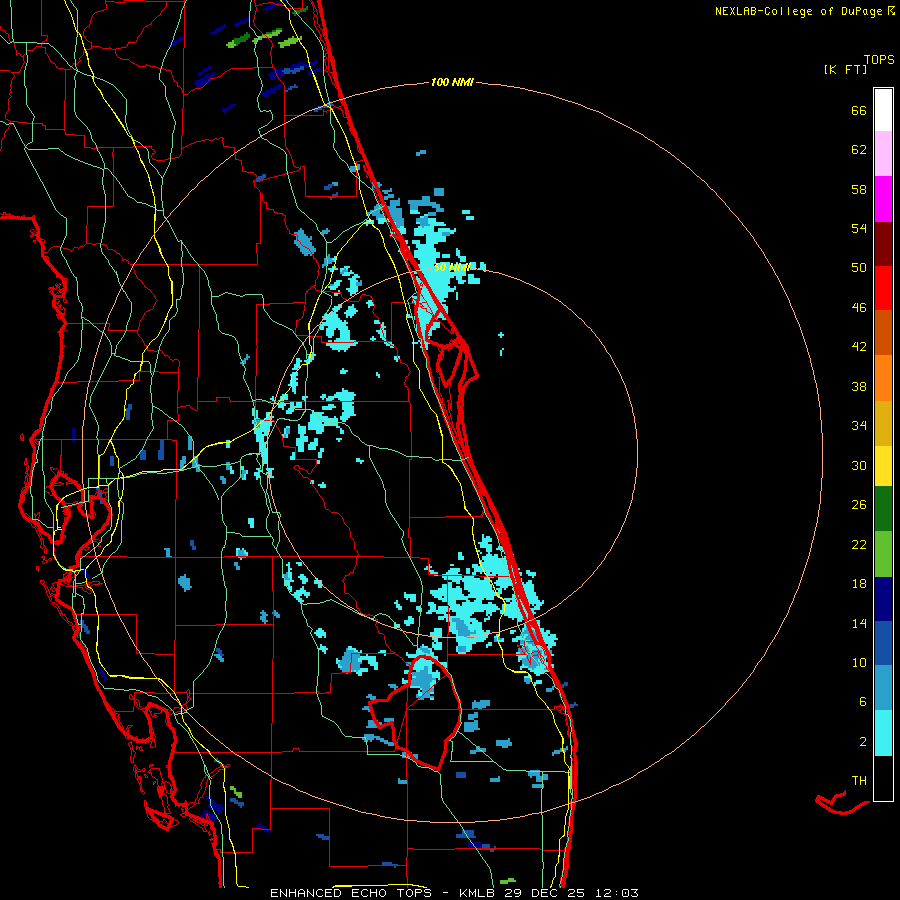Click the cyan legend swatch
Image resolution: width=900 pixels, height=900 pixels.
click(x=883, y=733)
